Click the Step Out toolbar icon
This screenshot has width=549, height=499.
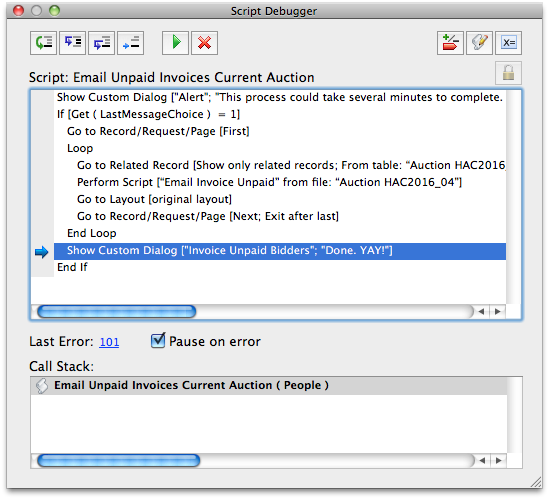pos(102,43)
